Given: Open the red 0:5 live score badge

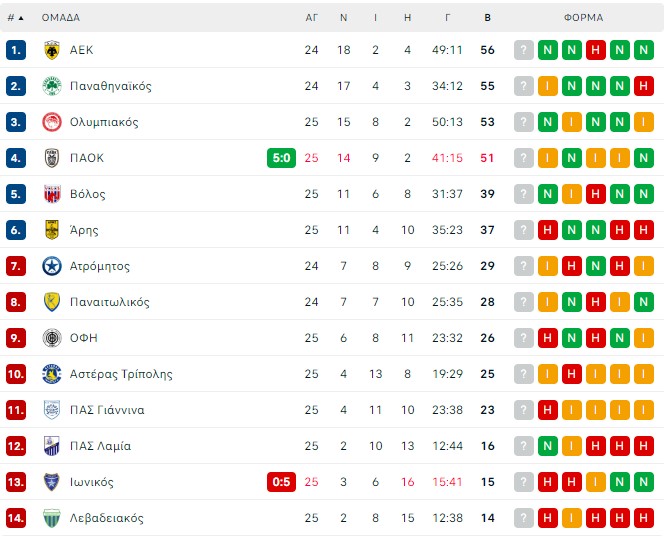Looking at the screenshot, I should pos(281,482).
